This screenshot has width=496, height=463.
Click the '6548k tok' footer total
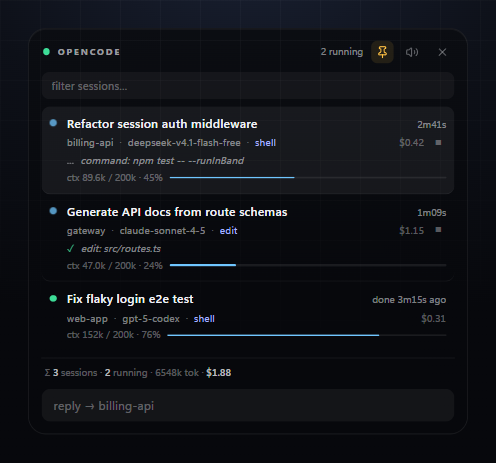coord(177,372)
